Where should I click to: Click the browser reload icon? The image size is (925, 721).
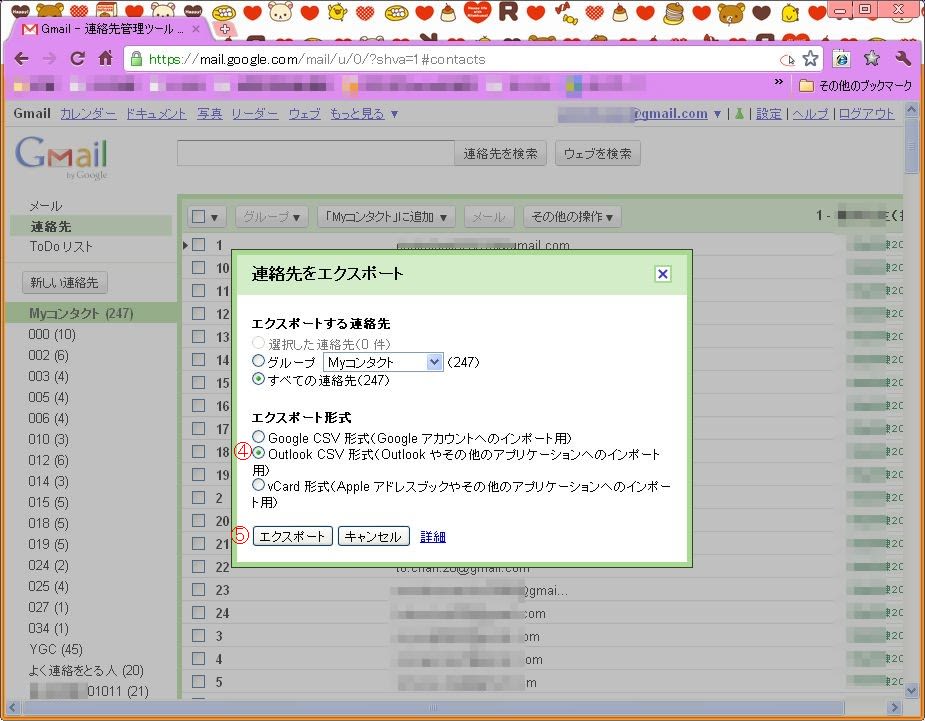click(77, 59)
